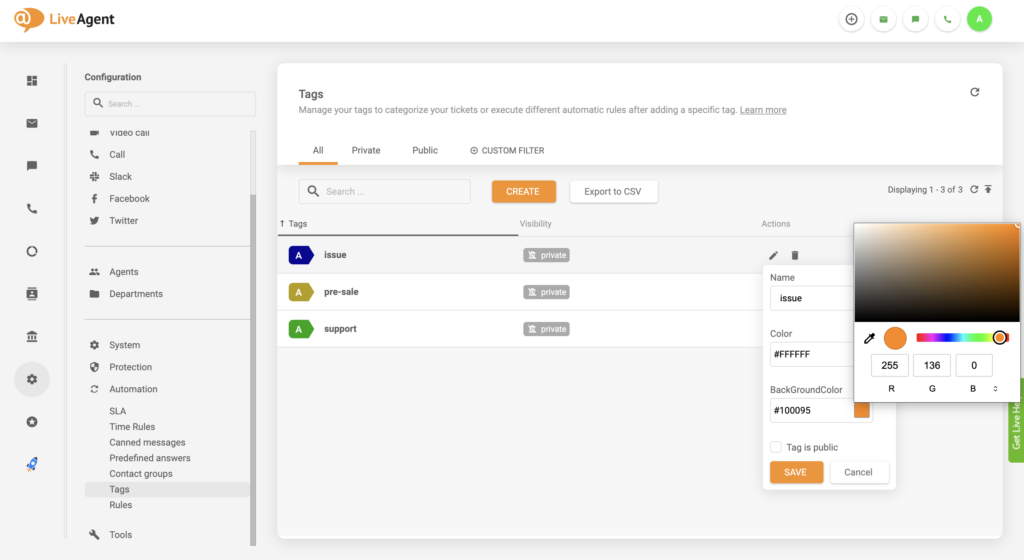Image resolution: width=1024 pixels, height=560 pixels.
Task: Open the dashboard icon in left sidebar
Action: (32, 81)
